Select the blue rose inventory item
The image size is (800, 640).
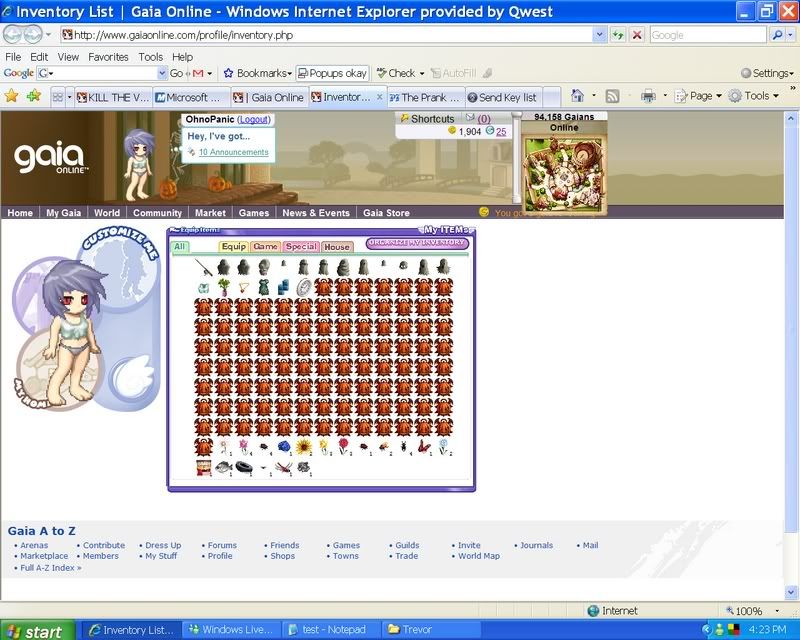(284, 447)
